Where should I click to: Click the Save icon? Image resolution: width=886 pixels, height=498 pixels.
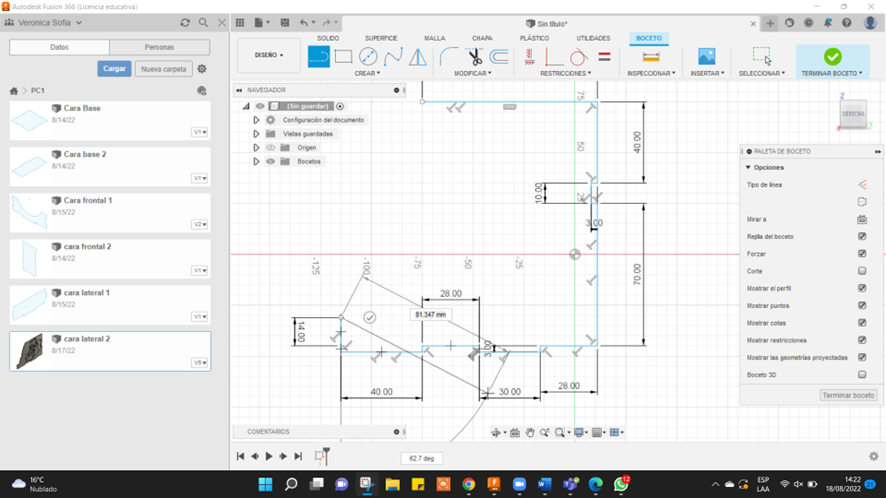pos(285,23)
